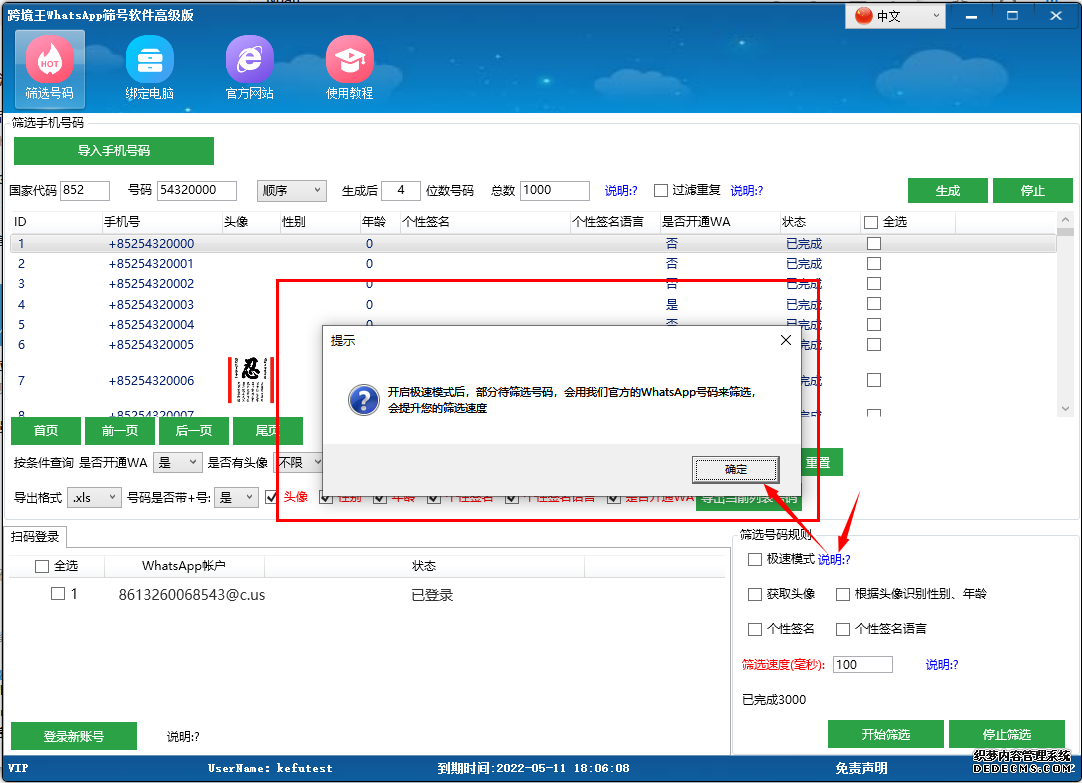Go to 后一页 next page
Image resolution: width=1082 pixels, height=783 pixels.
point(194,430)
